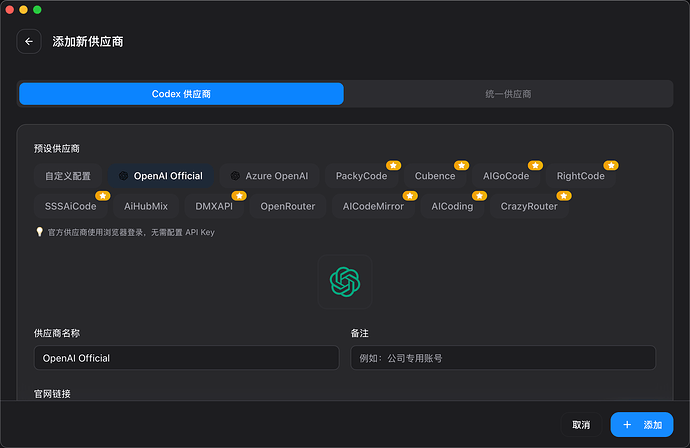Click the 添加新供应商 title
This screenshot has height=448, width=690.
point(88,42)
